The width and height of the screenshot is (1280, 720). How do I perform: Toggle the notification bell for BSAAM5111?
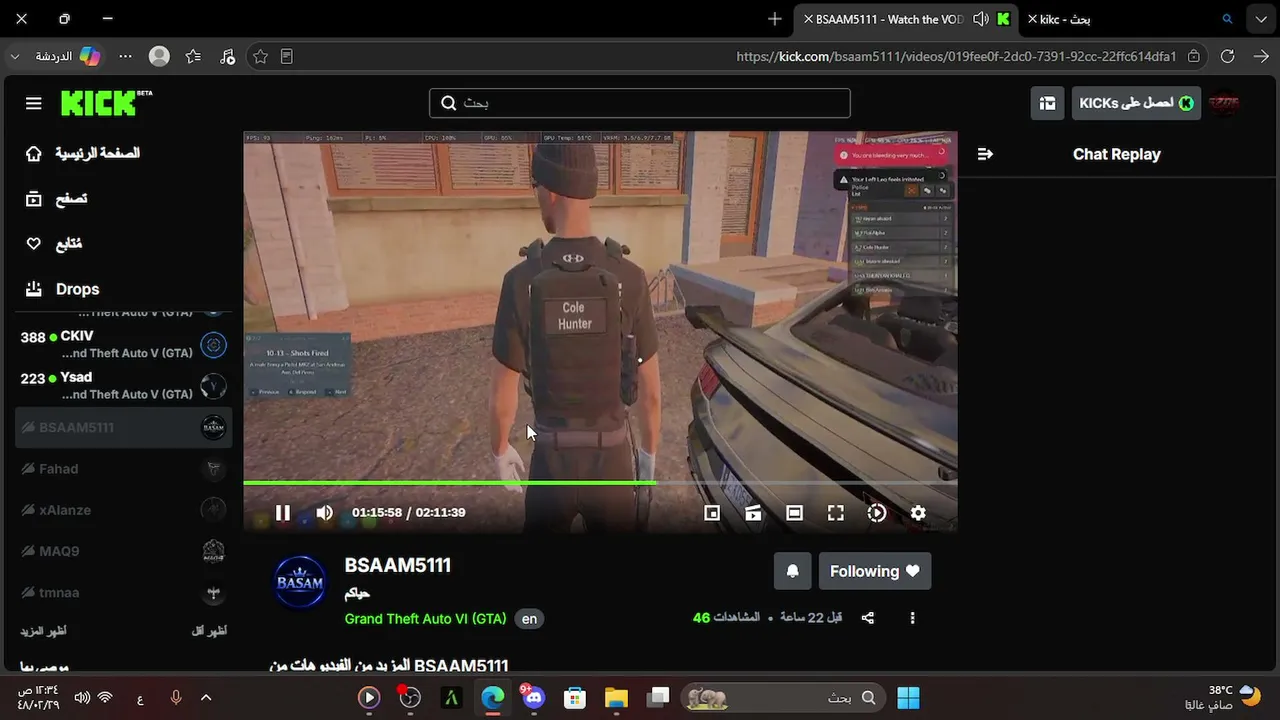click(x=792, y=571)
